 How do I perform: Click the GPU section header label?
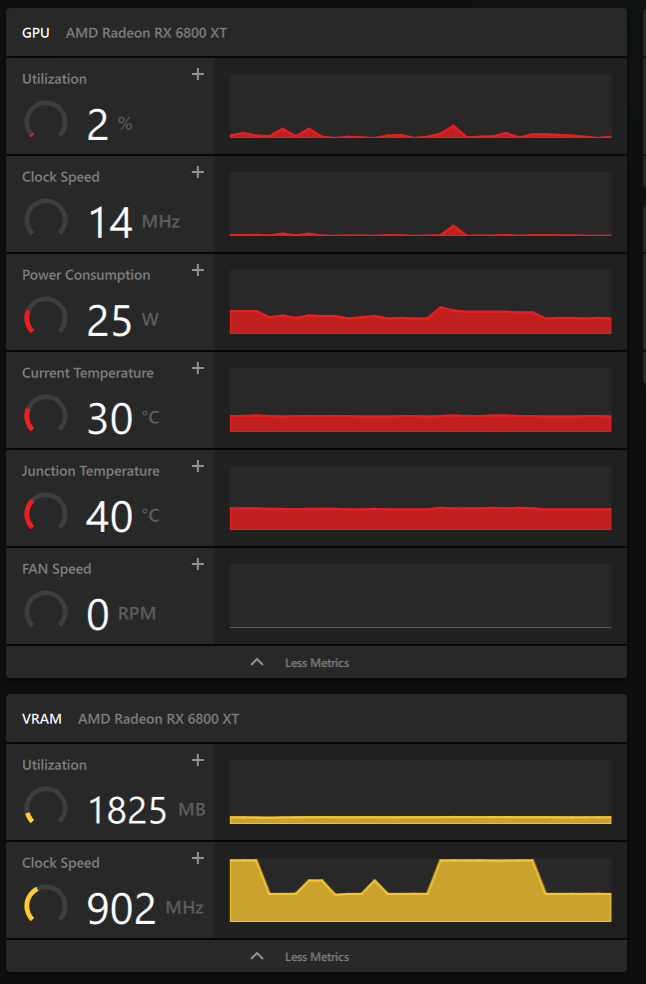click(36, 33)
